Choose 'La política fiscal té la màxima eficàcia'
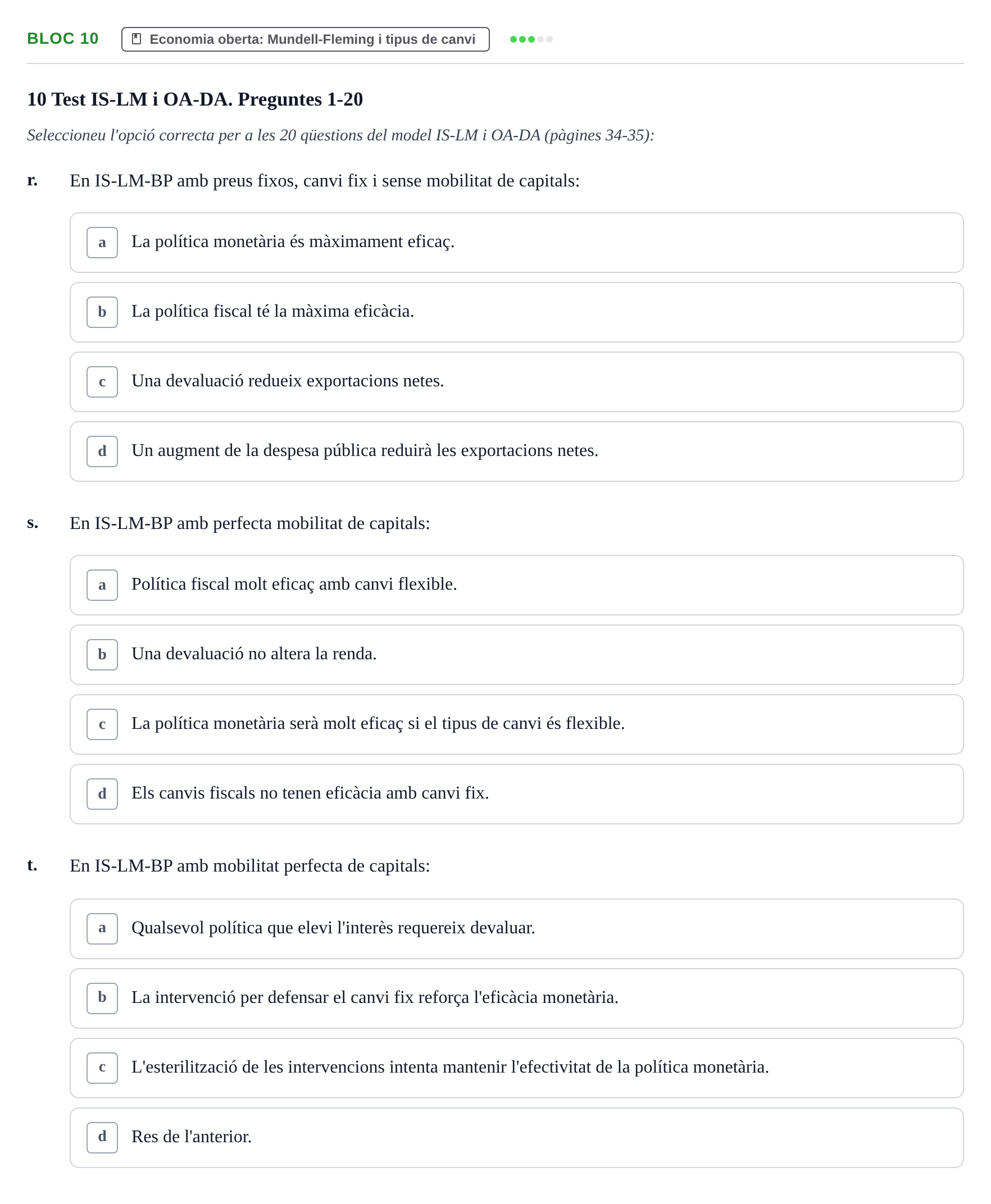This screenshot has width=991, height=1204. [x=517, y=312]
